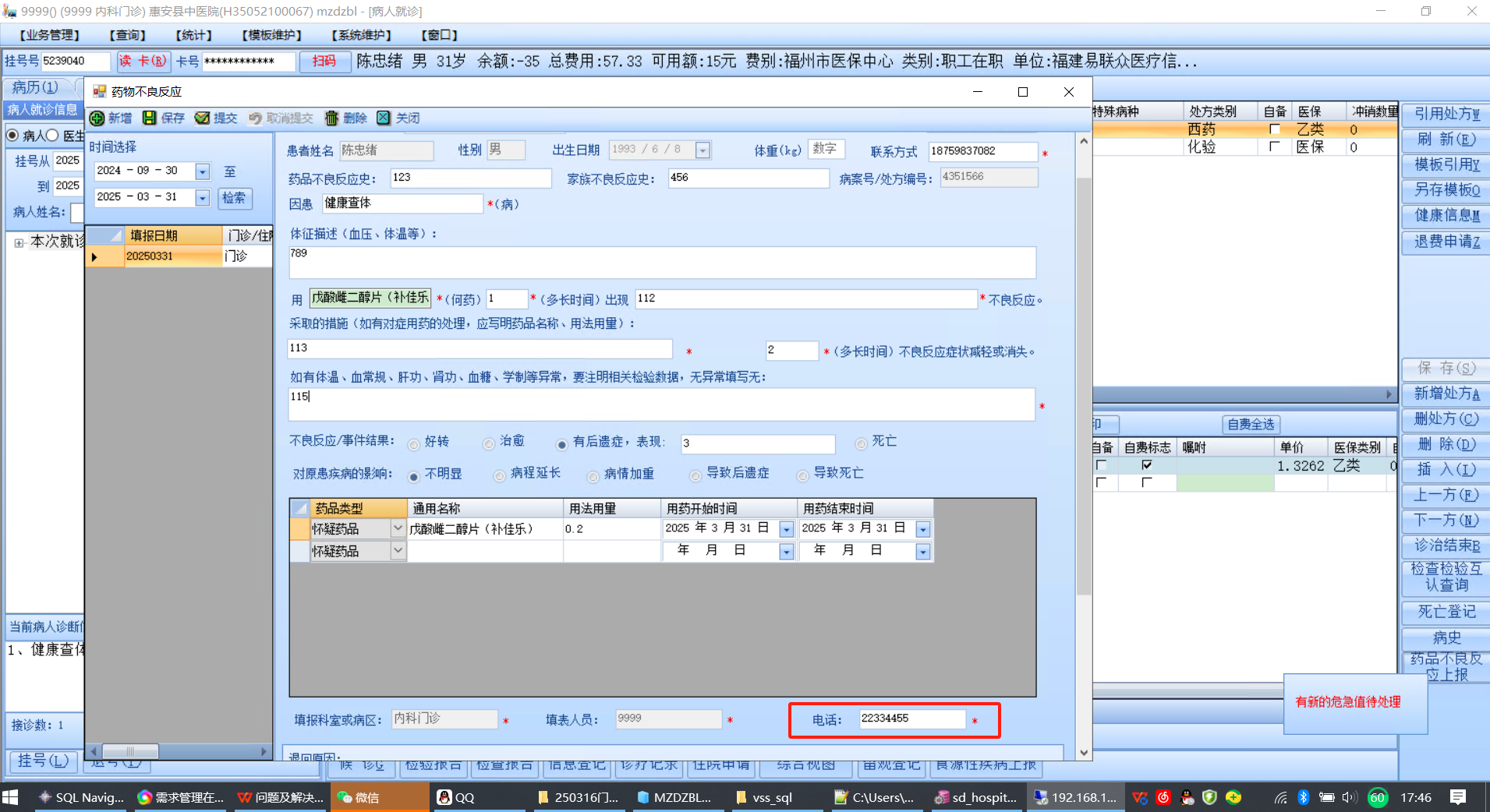Choose 病情加重 for disease impact
This screenshot has width=1490, height=812.
point(593,476)
